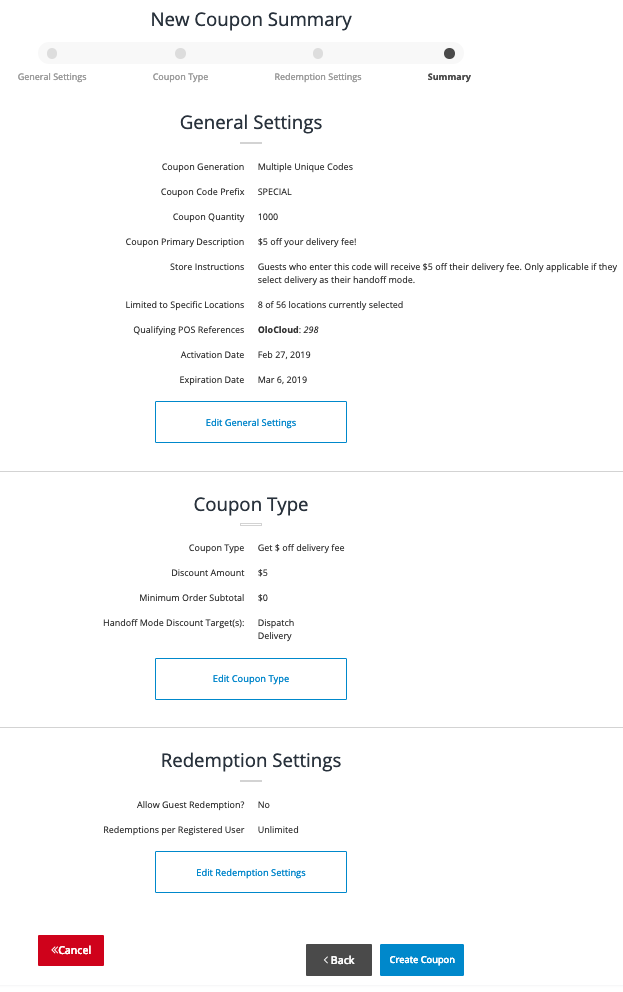Screen dimensions: 623x992
Task: Open Edit Coupon Type
Action: [x=251, y=679]
